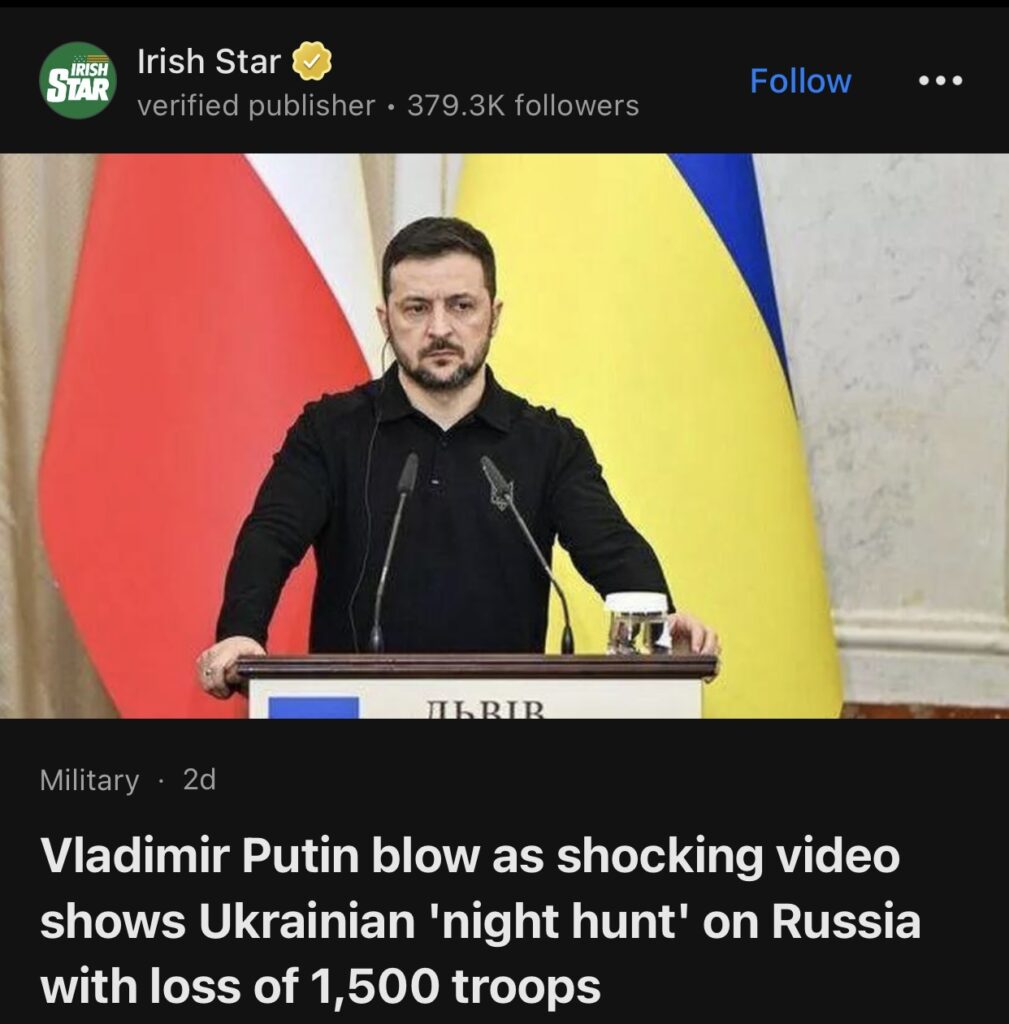Select the Military category tag

(89, 780)
